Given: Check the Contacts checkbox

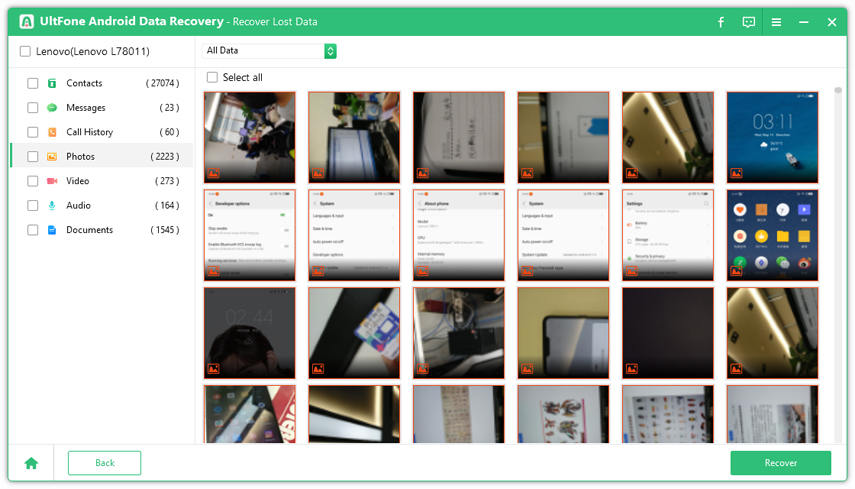Looking at the screenshot, I should 33,83.
